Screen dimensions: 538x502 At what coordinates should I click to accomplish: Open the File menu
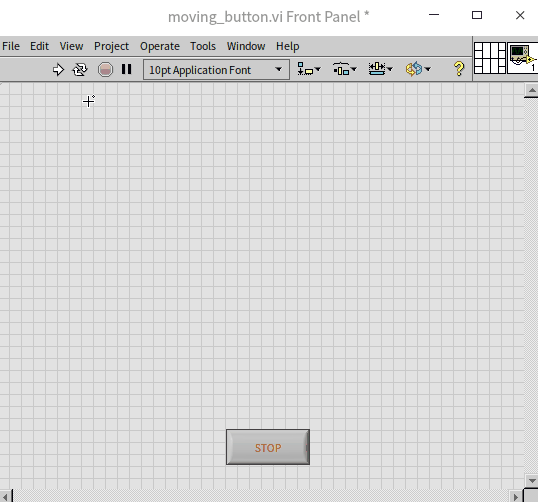pyautogui.click(x=11, y=46)
